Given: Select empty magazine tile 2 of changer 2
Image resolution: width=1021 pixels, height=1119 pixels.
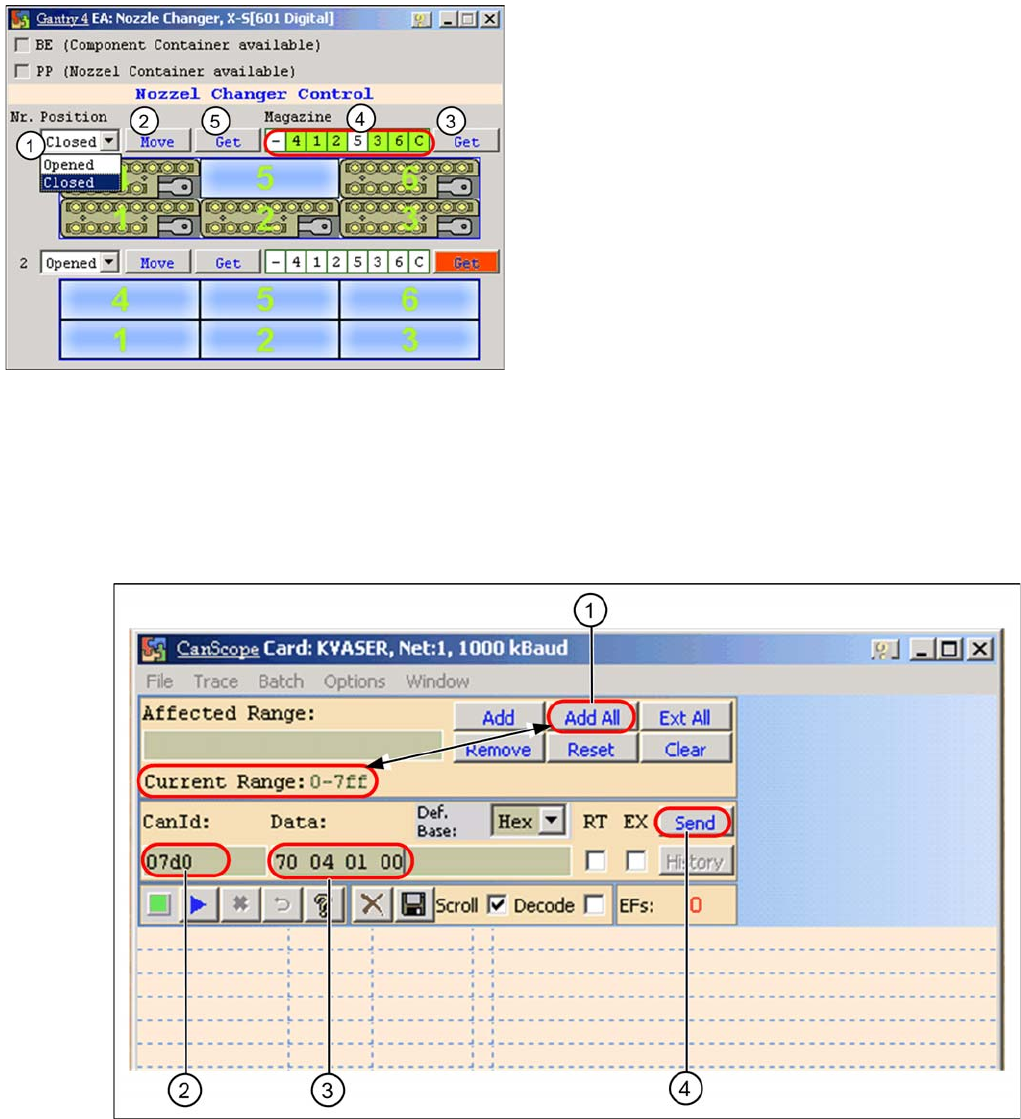Looking at the screenshot, I should tap(270, 339).
